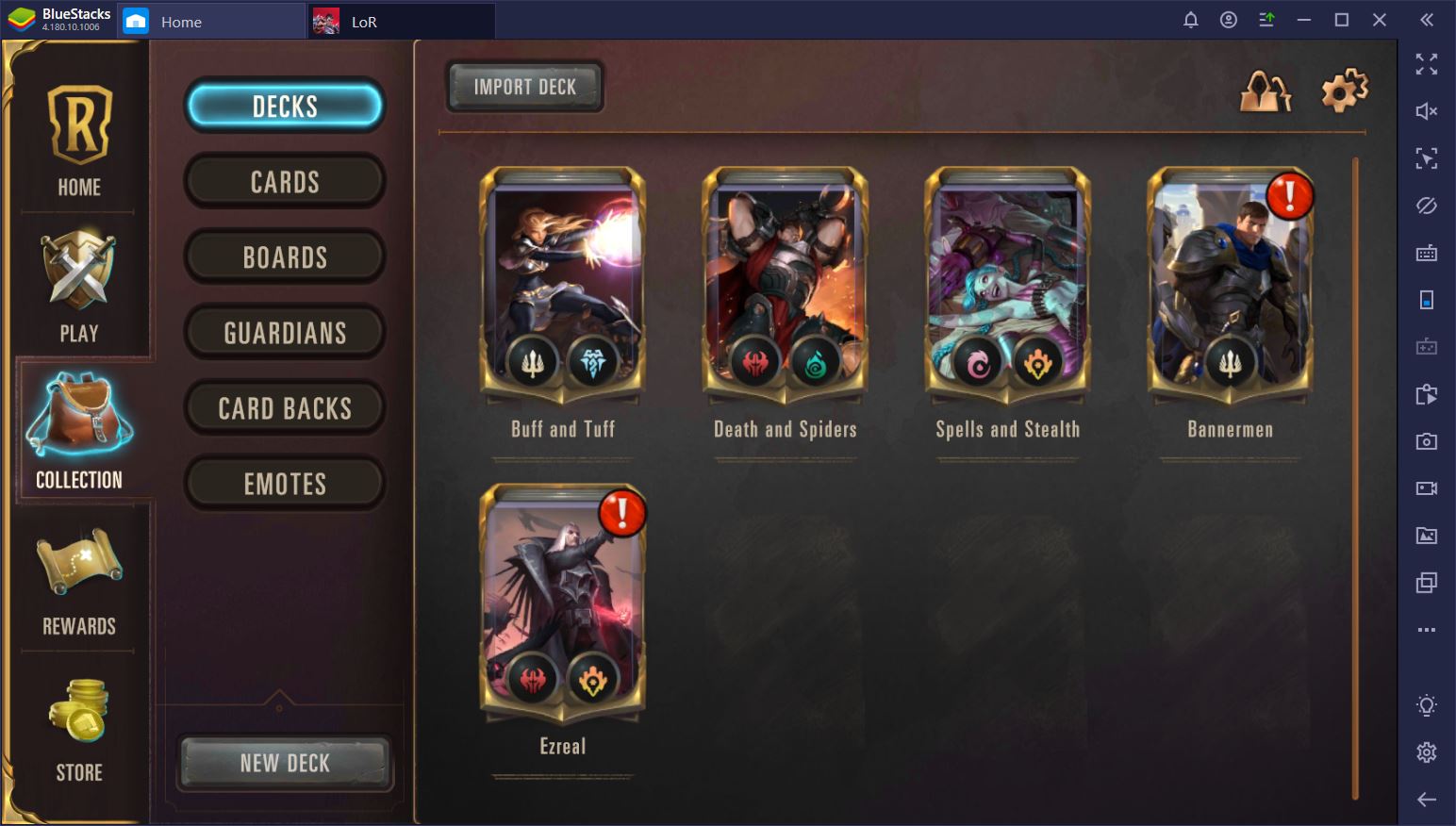
Task: Click the friends social icon
Action: point(1265,91)
